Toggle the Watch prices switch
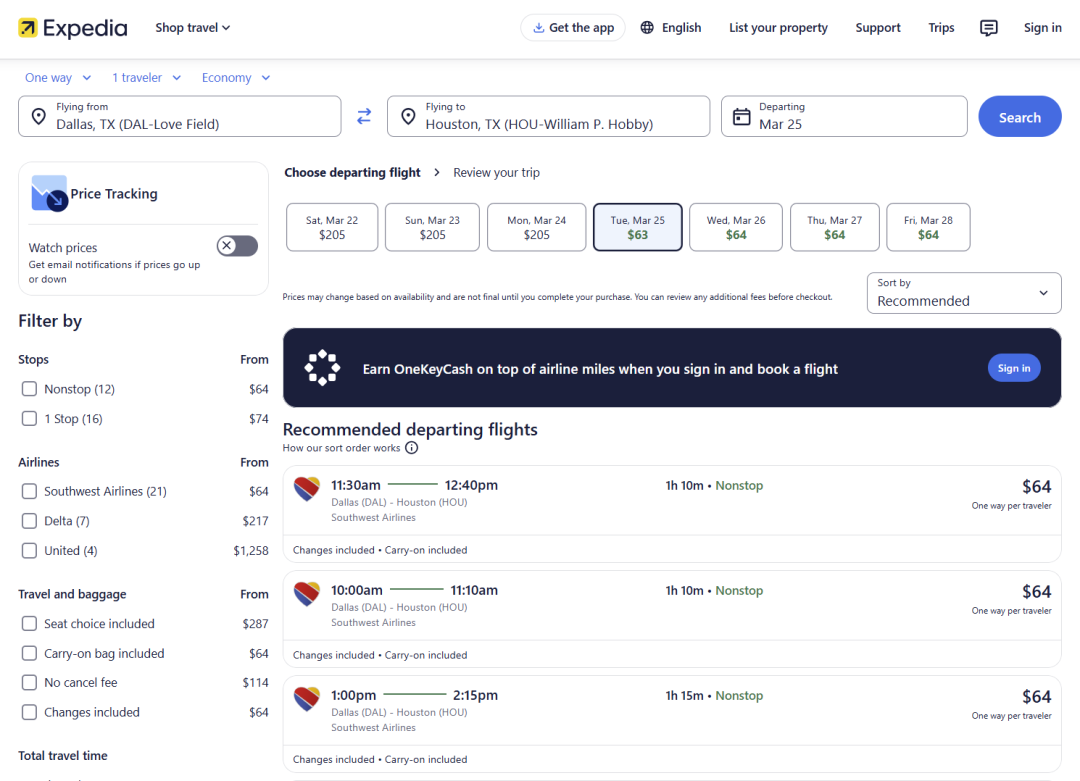 click(237, 246)
